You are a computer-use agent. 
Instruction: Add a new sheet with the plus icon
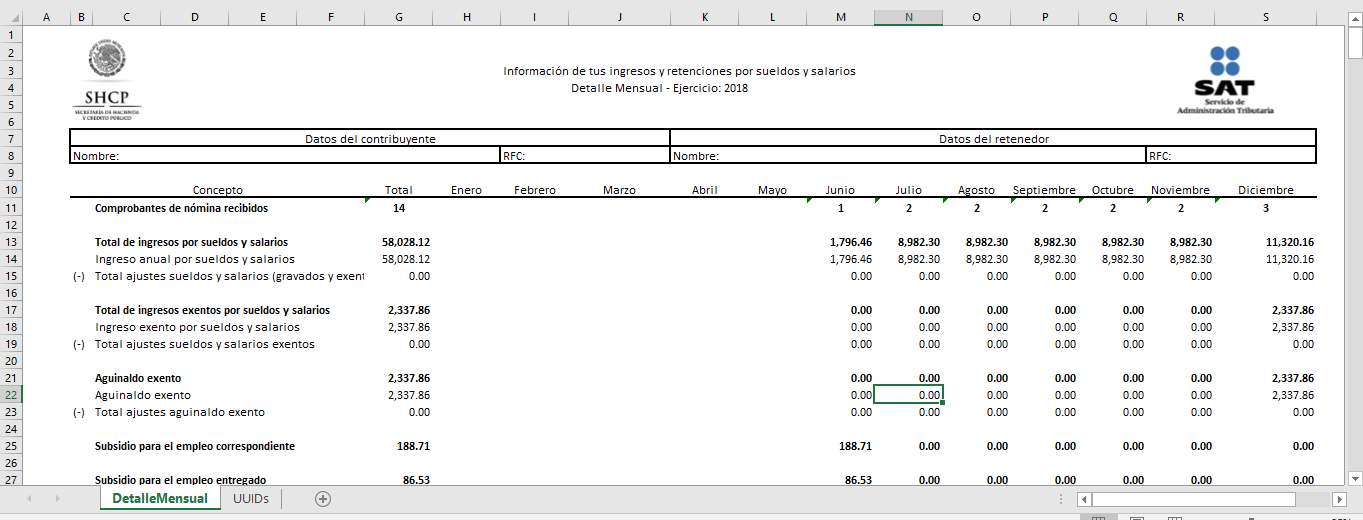tap(323, 499)
